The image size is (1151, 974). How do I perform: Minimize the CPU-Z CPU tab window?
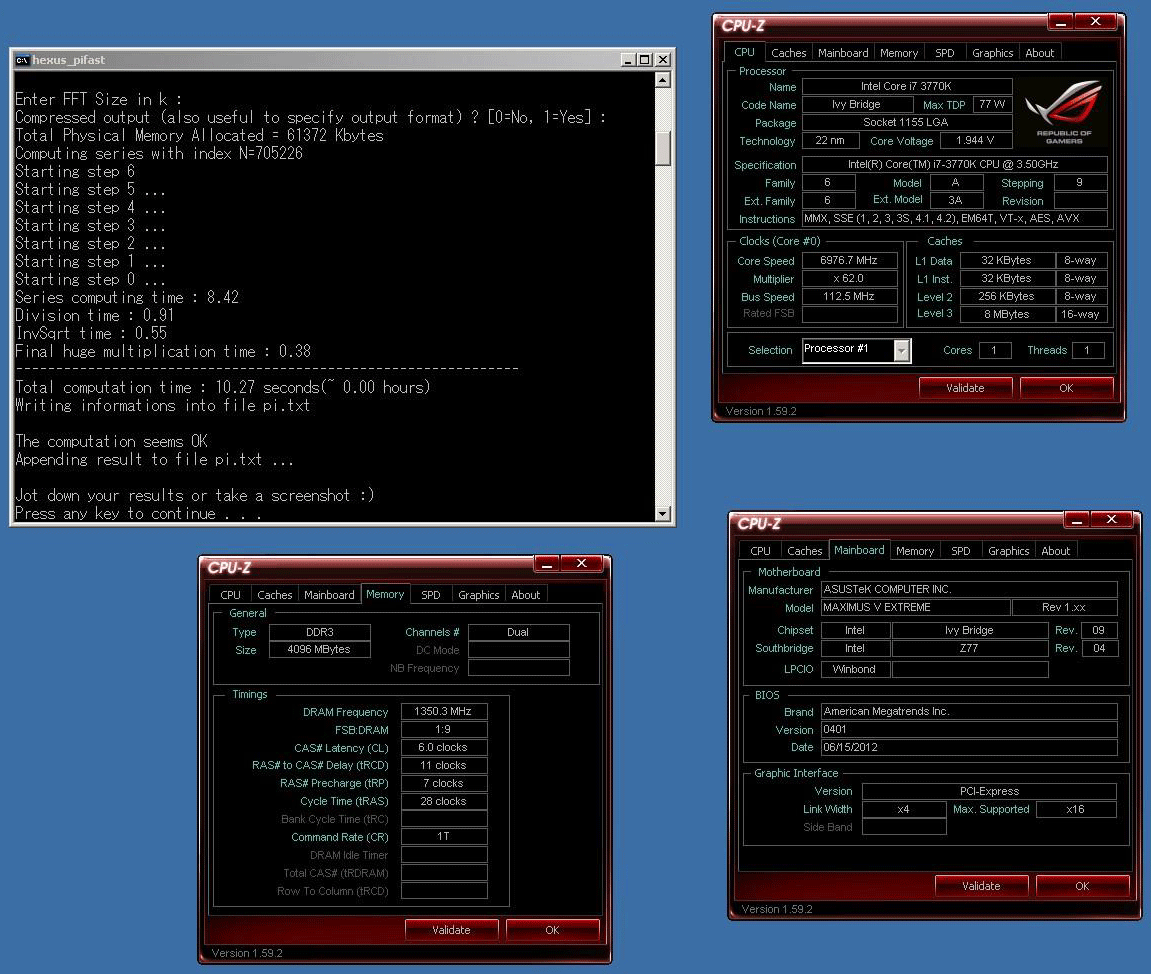point(1060,23)
